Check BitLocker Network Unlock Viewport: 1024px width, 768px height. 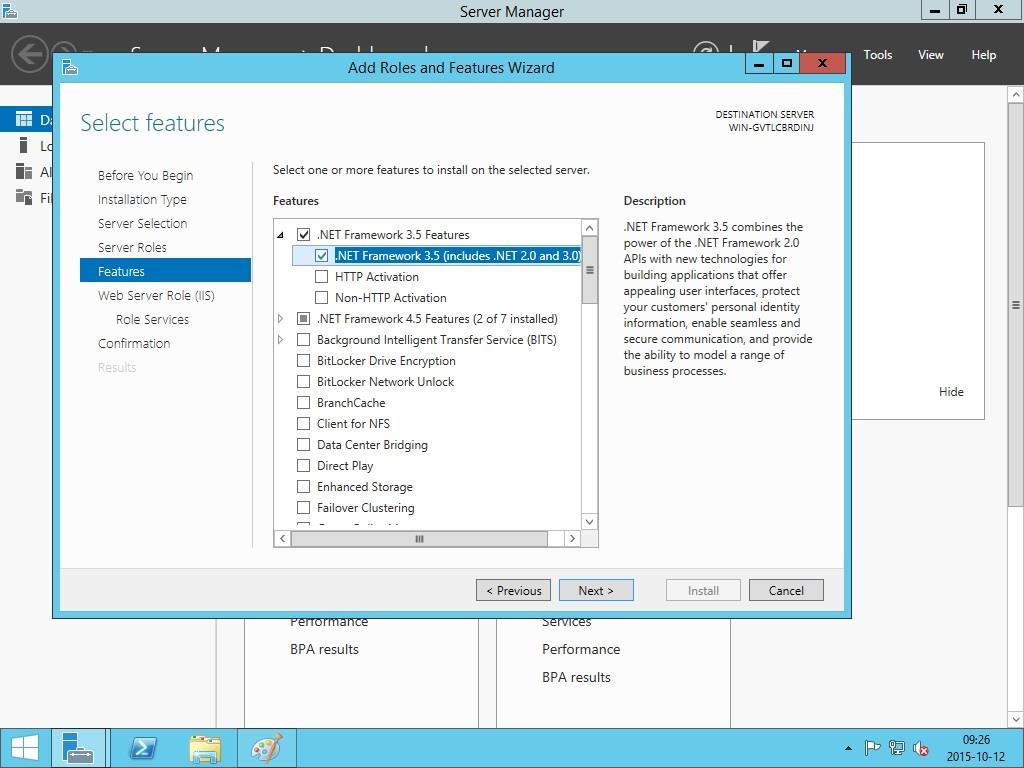[x=303, y=381]
